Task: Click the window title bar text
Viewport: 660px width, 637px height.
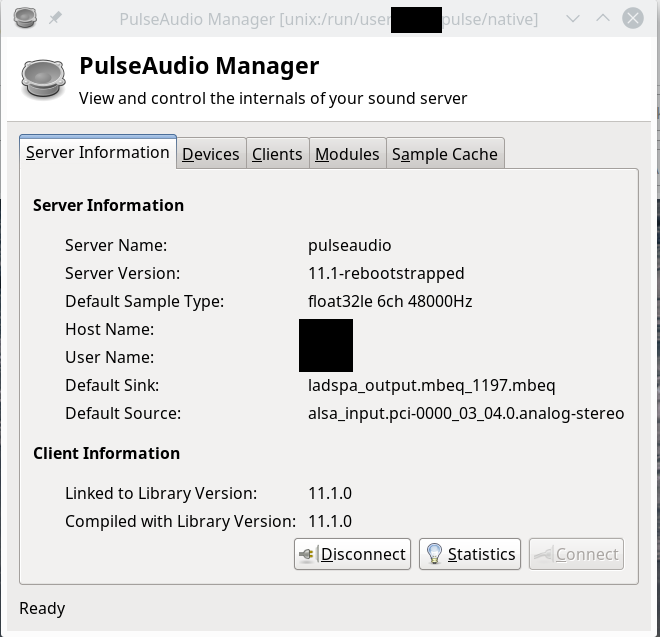Action: 328,19
